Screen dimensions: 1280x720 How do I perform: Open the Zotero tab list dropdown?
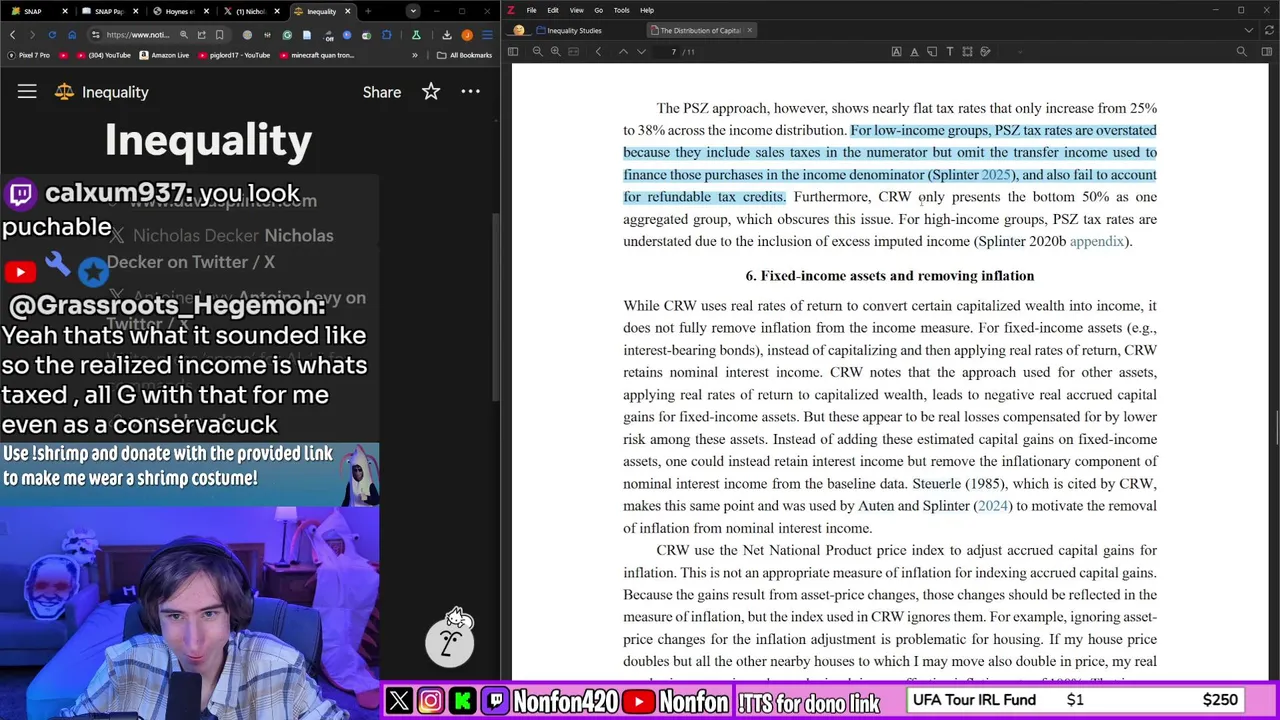tap(1248, 30)
